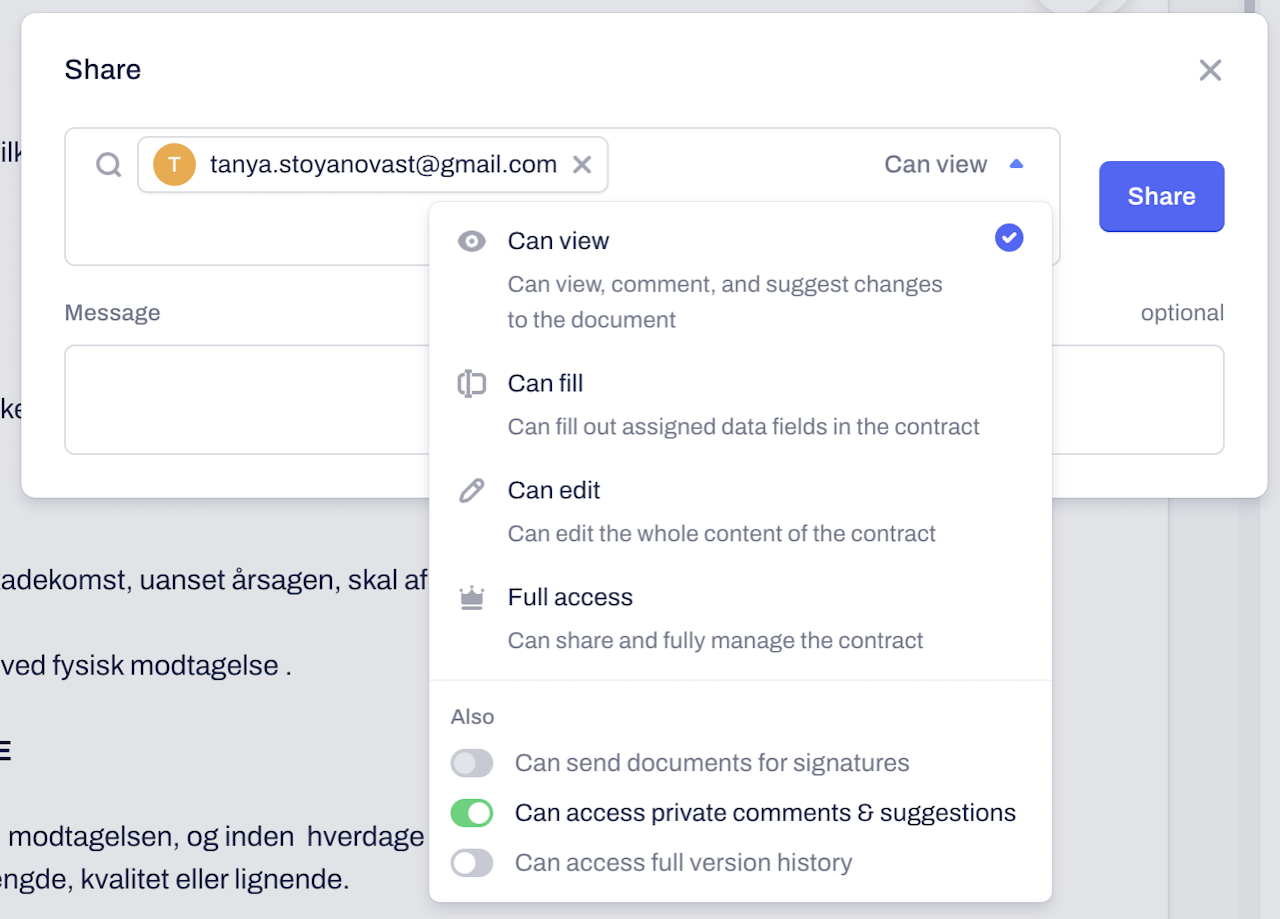Click the blue checkmark next to Can view

[x=1009, y=238]
